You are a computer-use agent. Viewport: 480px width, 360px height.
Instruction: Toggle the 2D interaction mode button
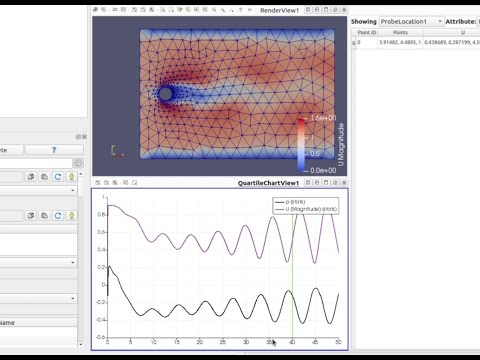click(x=115, y=10)
